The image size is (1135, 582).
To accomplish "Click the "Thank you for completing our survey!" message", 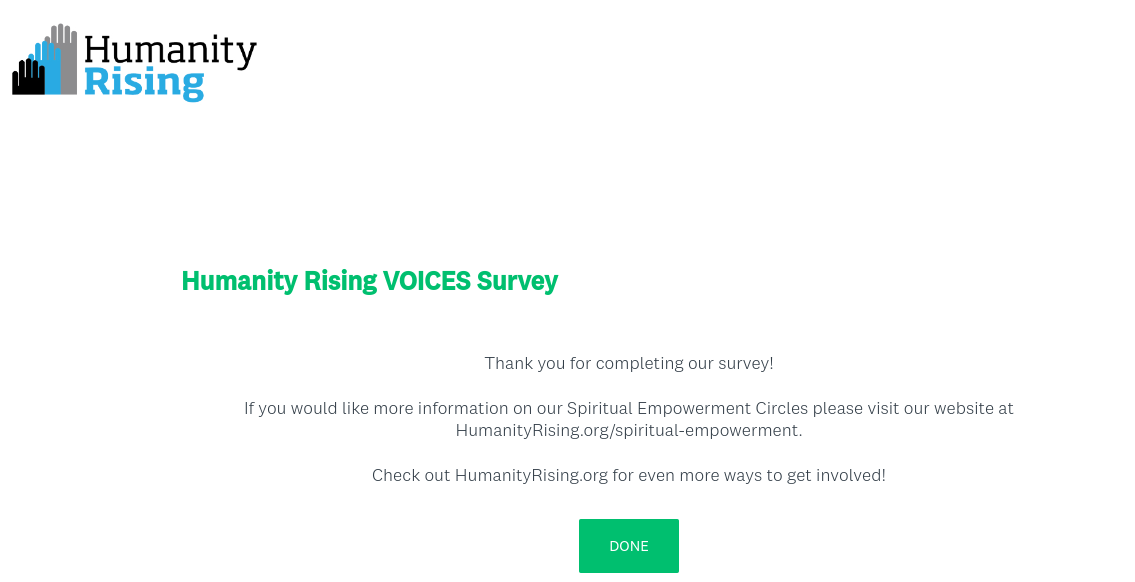I will (x=628, y=363).
